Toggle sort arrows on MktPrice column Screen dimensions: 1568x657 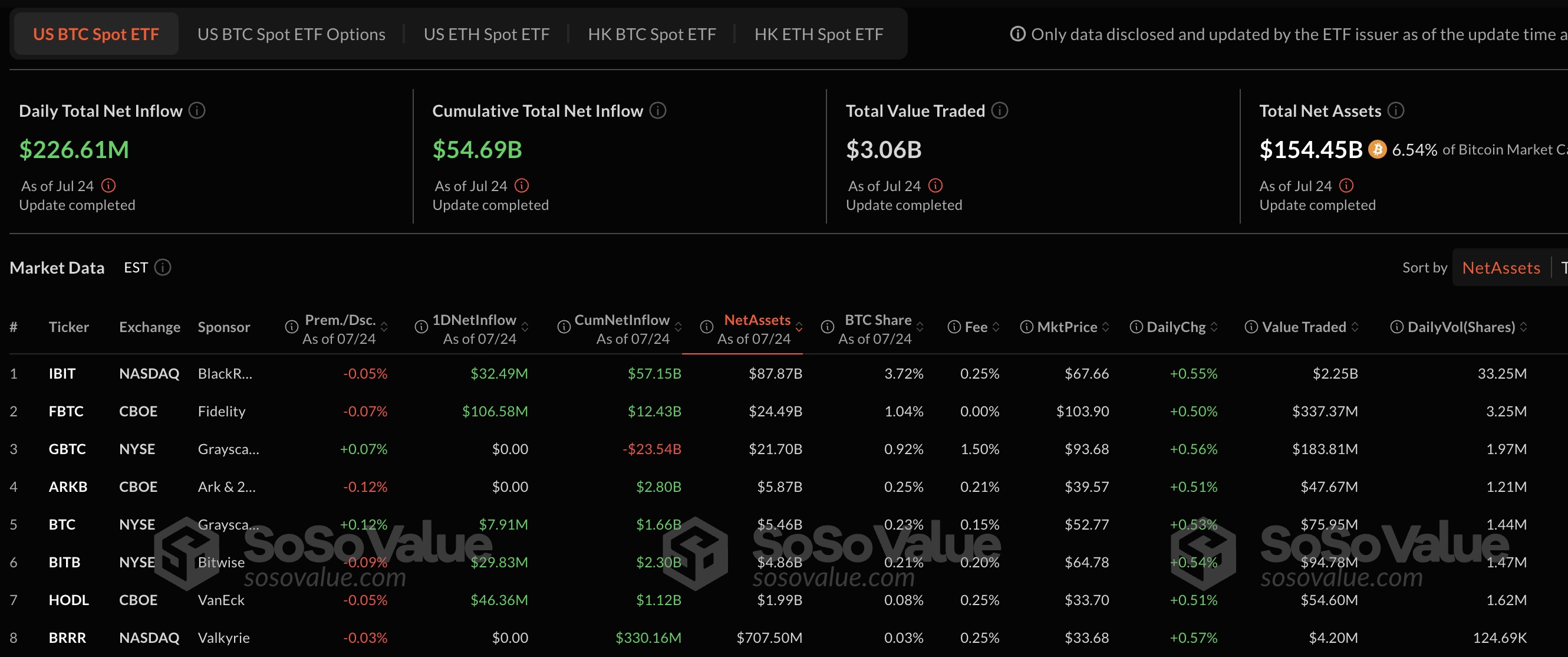point(1105,327)
